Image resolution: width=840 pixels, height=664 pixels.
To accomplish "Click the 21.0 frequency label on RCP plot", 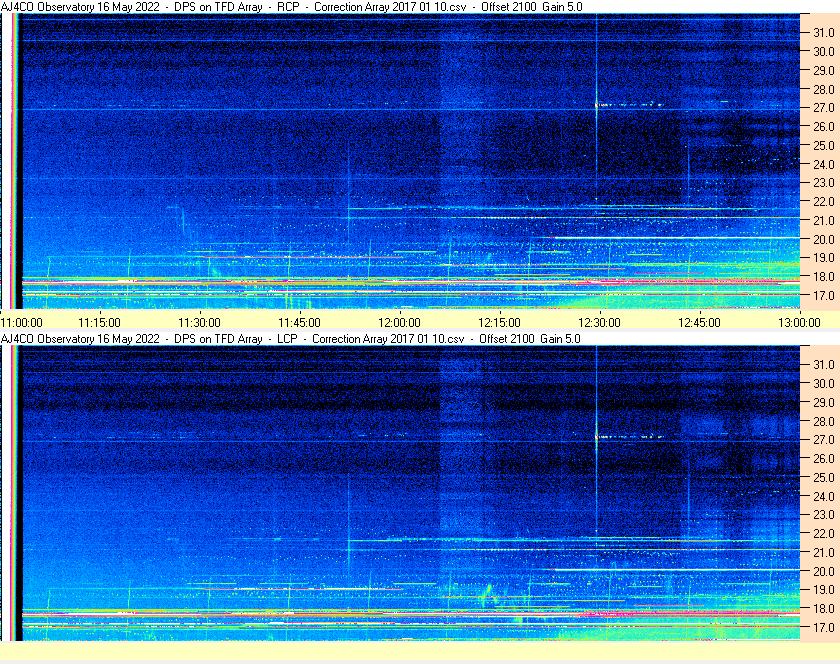I will [x=824, y=221].
